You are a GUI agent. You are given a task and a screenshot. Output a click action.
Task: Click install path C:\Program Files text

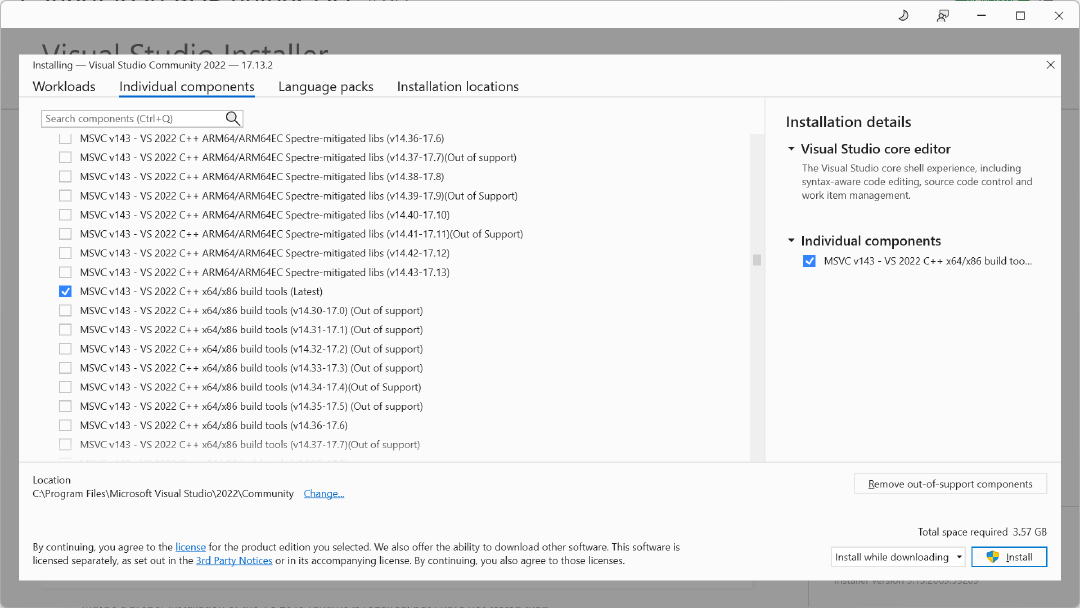[x=163, y=494]
